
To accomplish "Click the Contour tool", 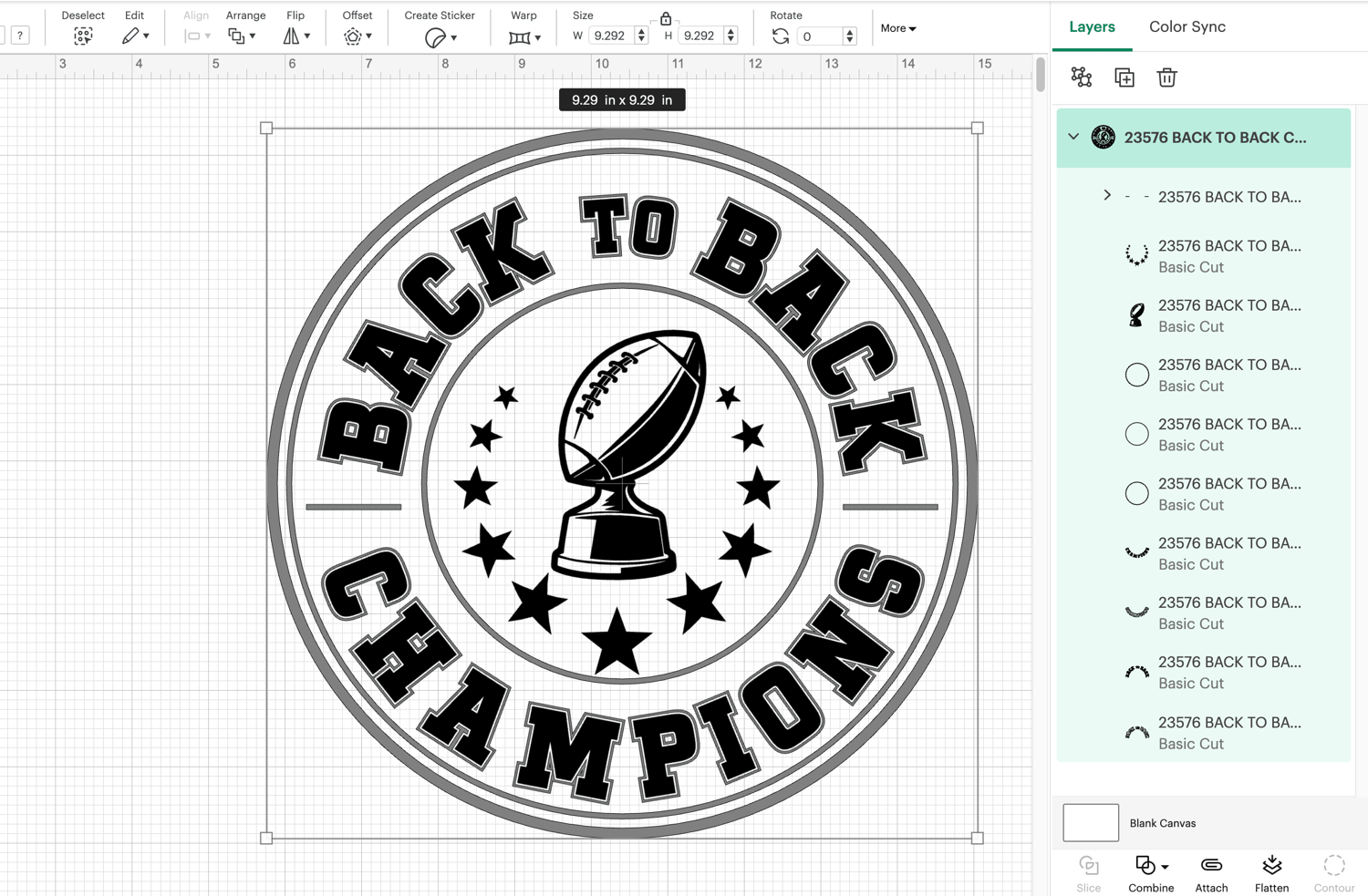I will [1334, 873].
